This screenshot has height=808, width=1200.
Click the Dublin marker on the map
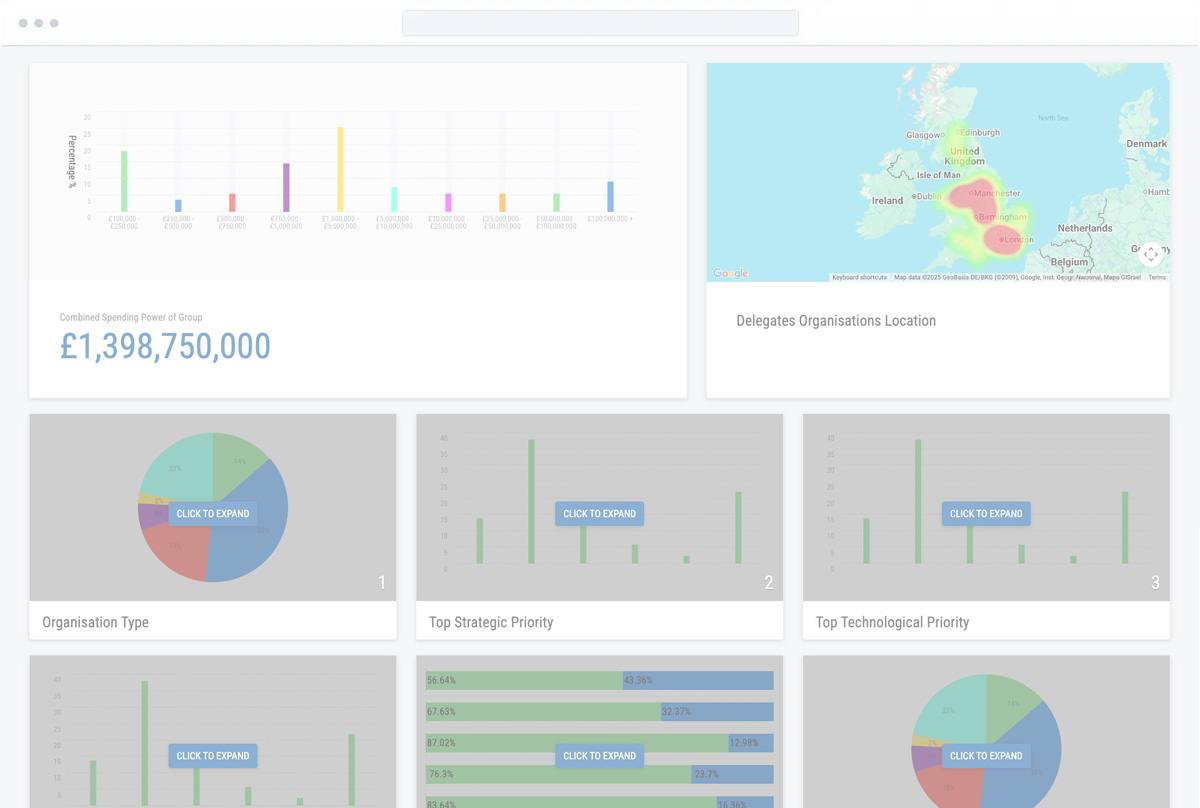[x=915, y=197]
